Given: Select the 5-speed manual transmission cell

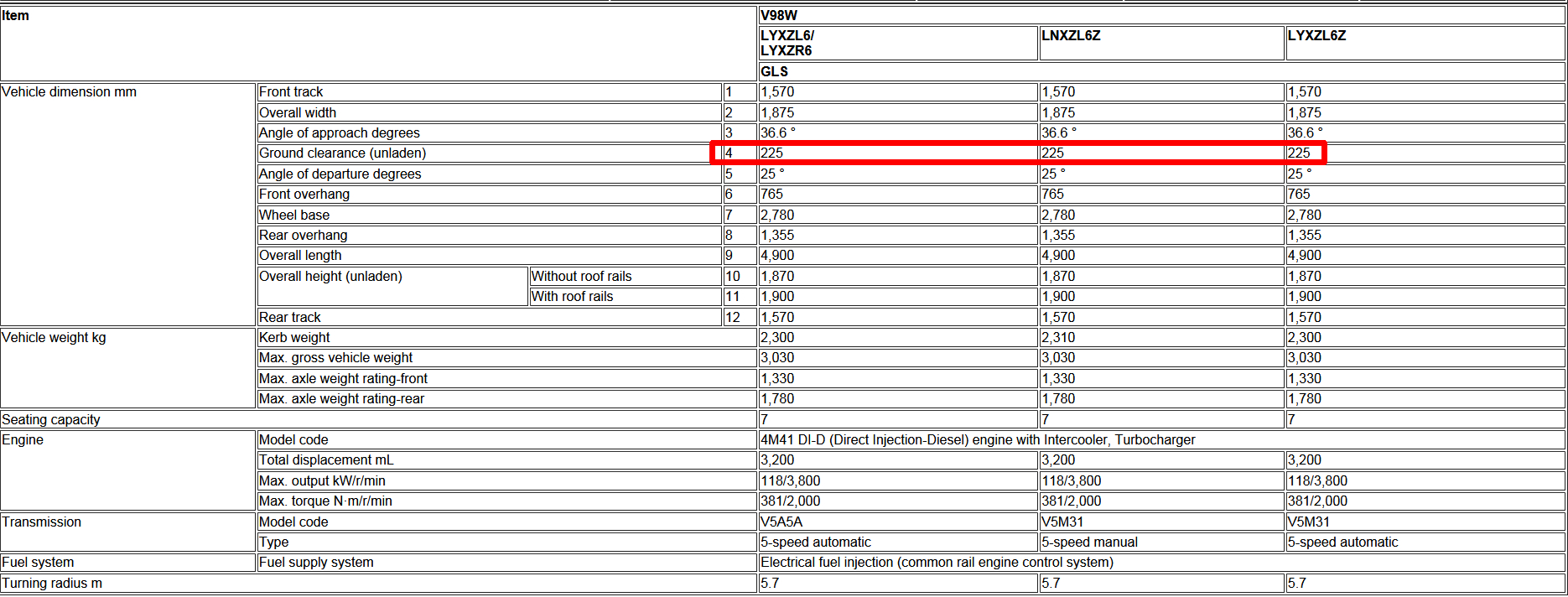Looking at the screenshot, I should [1089, 542].
